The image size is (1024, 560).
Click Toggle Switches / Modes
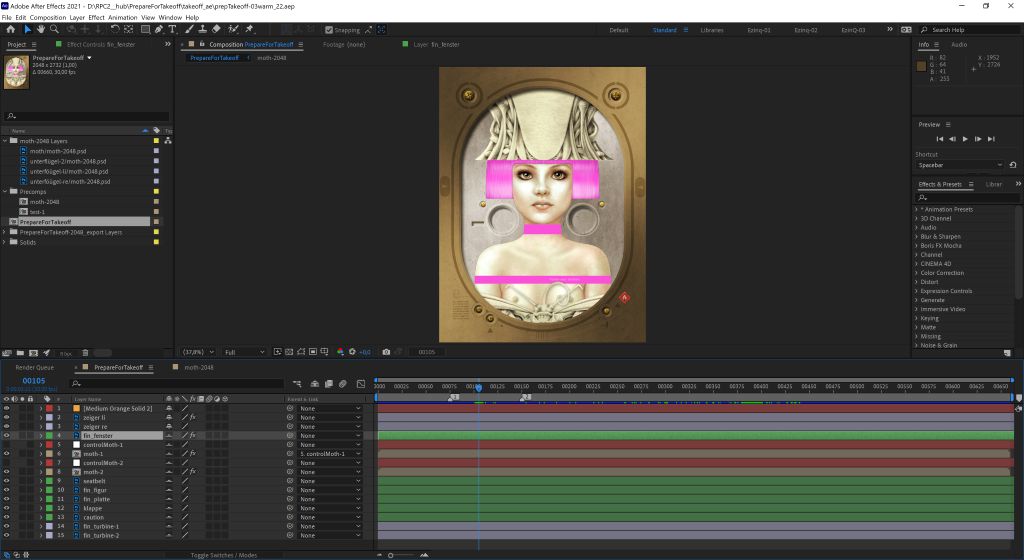coord(223,555)
